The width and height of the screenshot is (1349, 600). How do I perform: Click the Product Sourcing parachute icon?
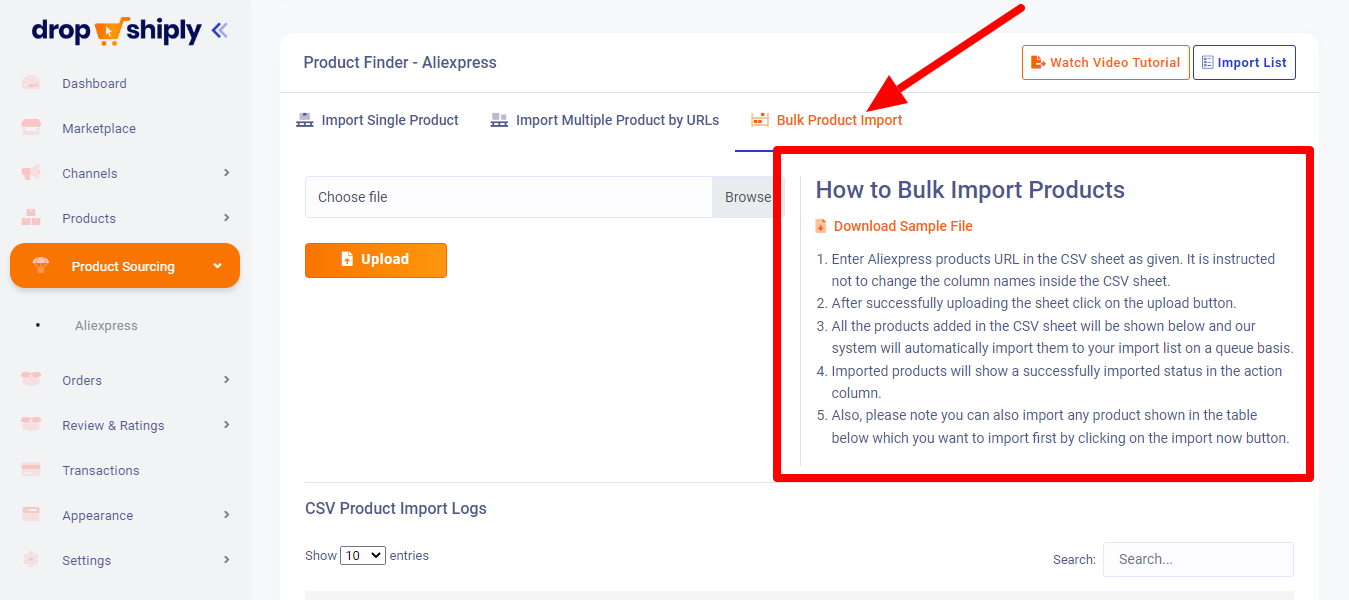tap(40, 266)
